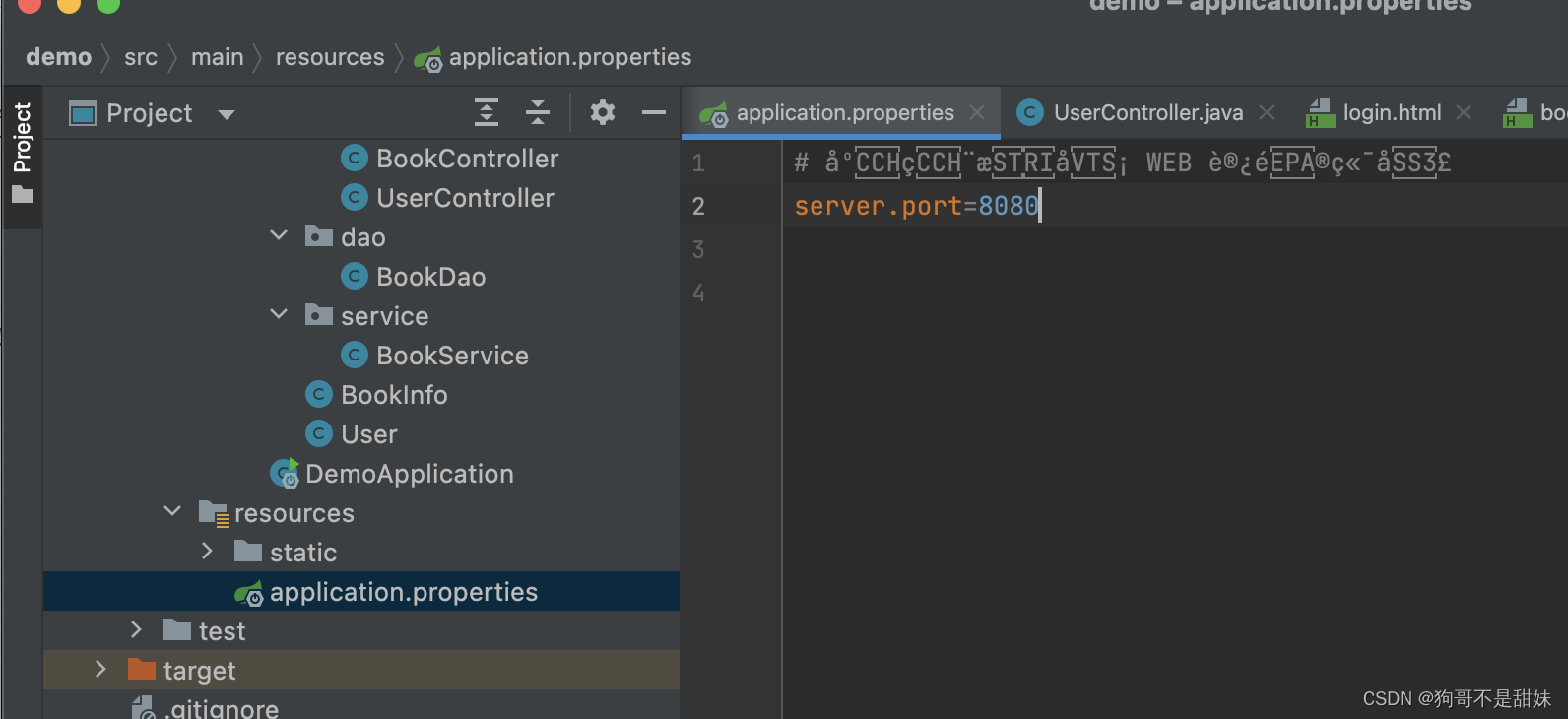Hide the Project tool window with minus icon
The height and width of the screenshot is (719, 1568).
[x=654, y=113]
